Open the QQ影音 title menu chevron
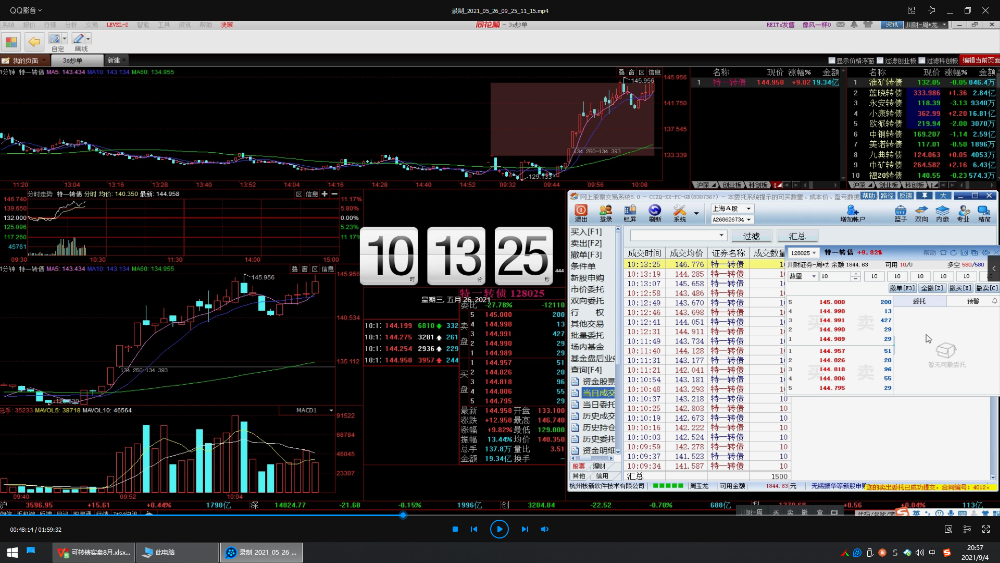The width and height of the screenshot is (1000, 563). [40, 10]
